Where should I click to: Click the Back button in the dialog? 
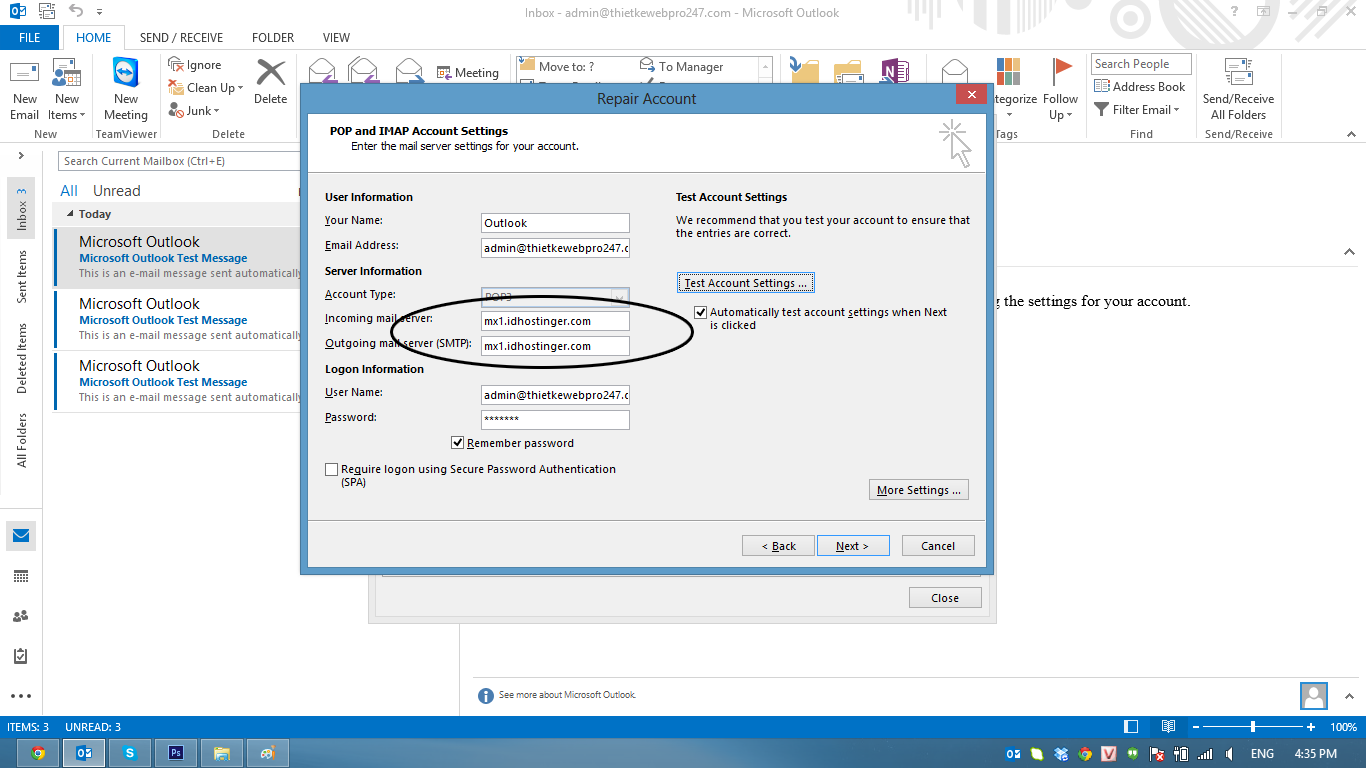pyautogui.click(x=778, y=546)
